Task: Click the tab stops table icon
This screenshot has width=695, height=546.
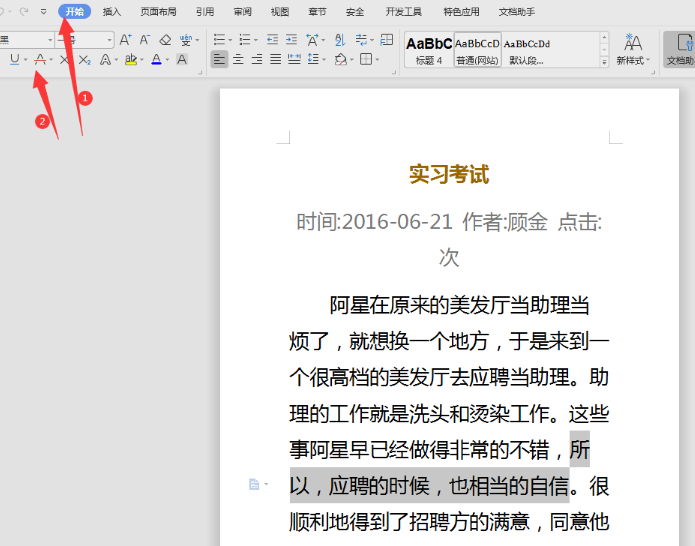Action: [387, 40]
